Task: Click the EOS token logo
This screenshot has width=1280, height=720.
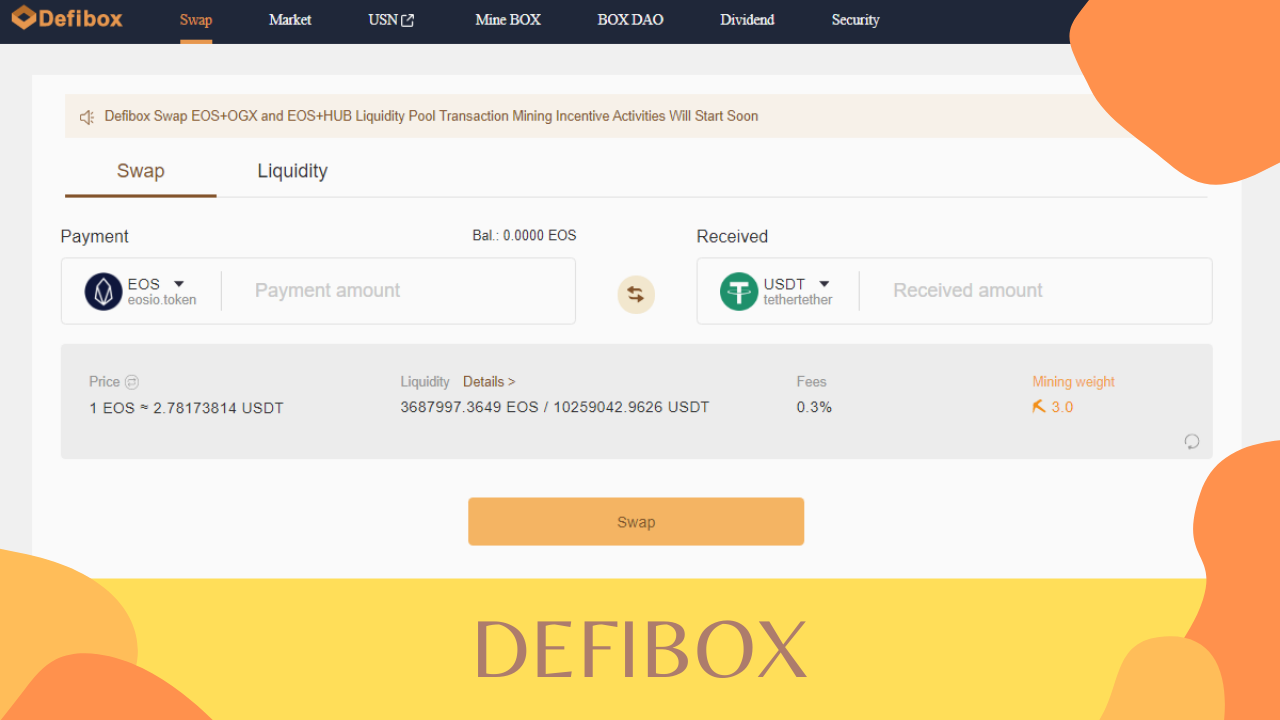Action: (x=103, y=291)
